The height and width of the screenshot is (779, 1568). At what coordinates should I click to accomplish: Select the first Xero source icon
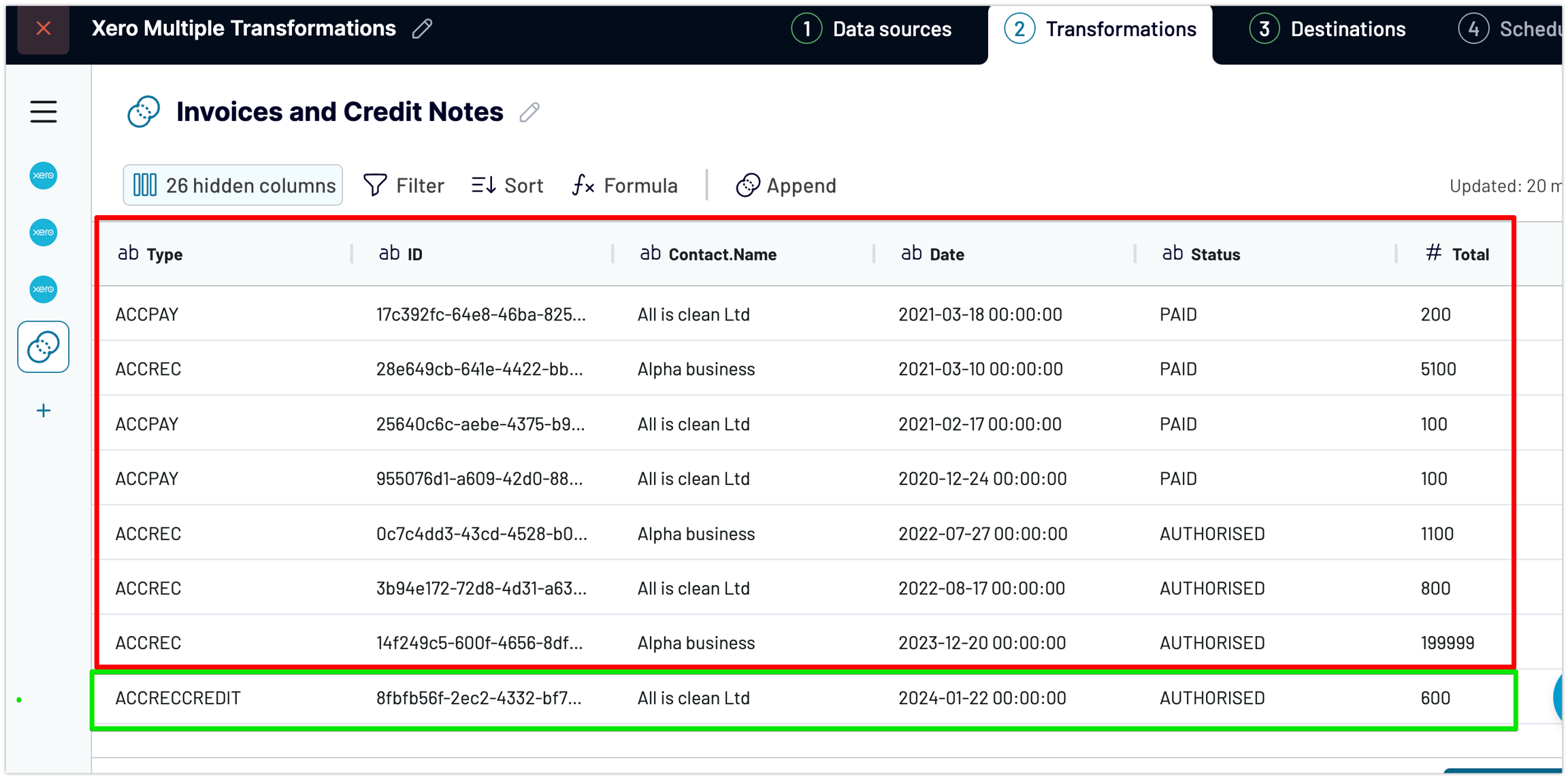[43, 176]
